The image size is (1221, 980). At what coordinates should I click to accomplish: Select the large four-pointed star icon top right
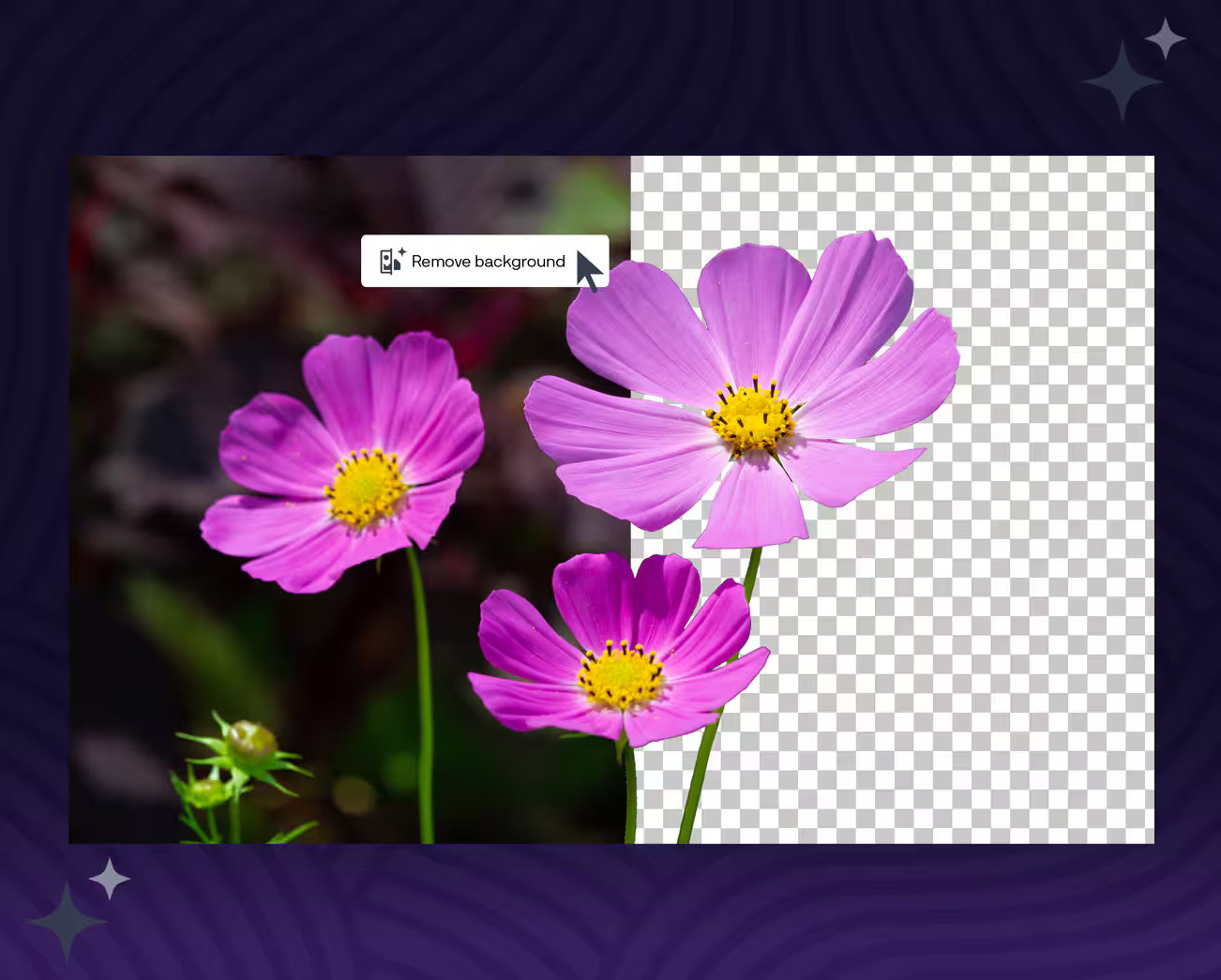(x=1122, y=83)
